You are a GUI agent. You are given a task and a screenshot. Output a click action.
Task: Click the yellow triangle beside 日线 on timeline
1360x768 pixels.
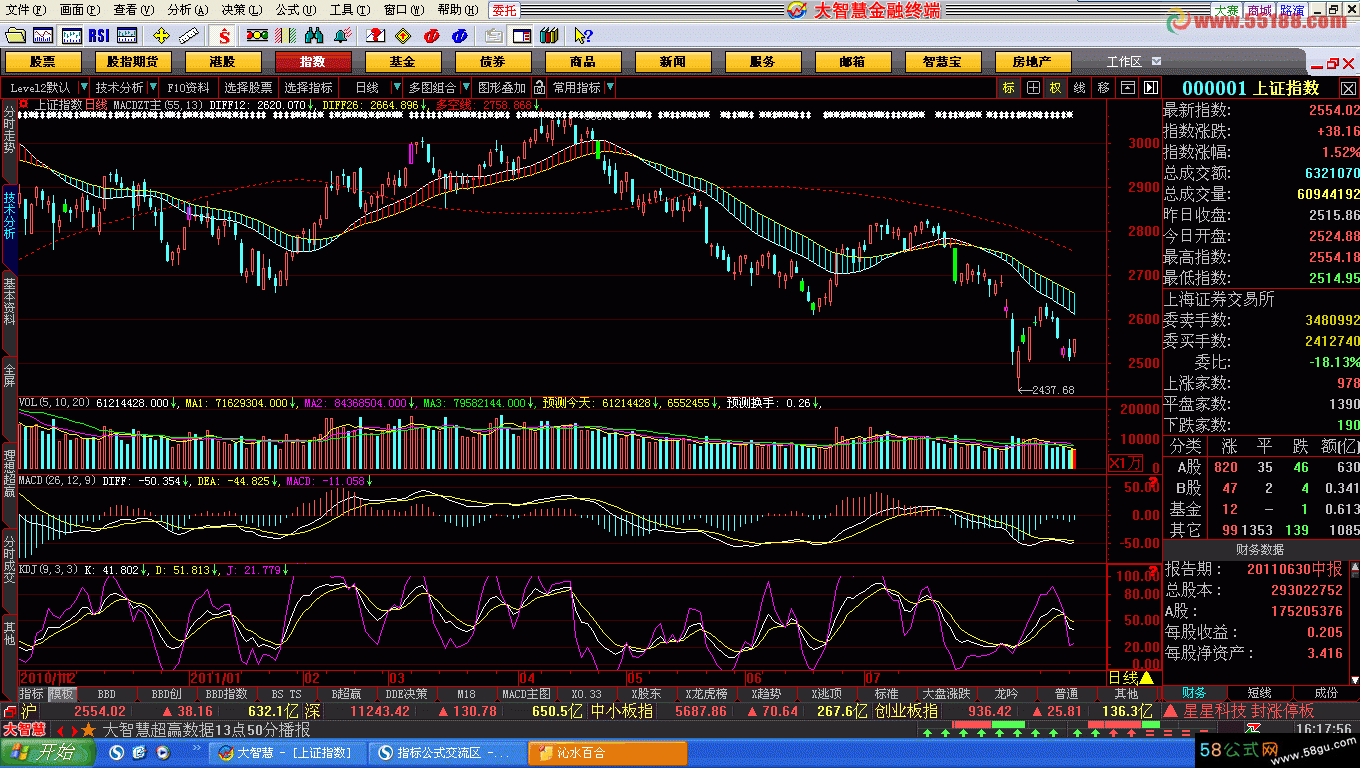(x=1146, y=677)
